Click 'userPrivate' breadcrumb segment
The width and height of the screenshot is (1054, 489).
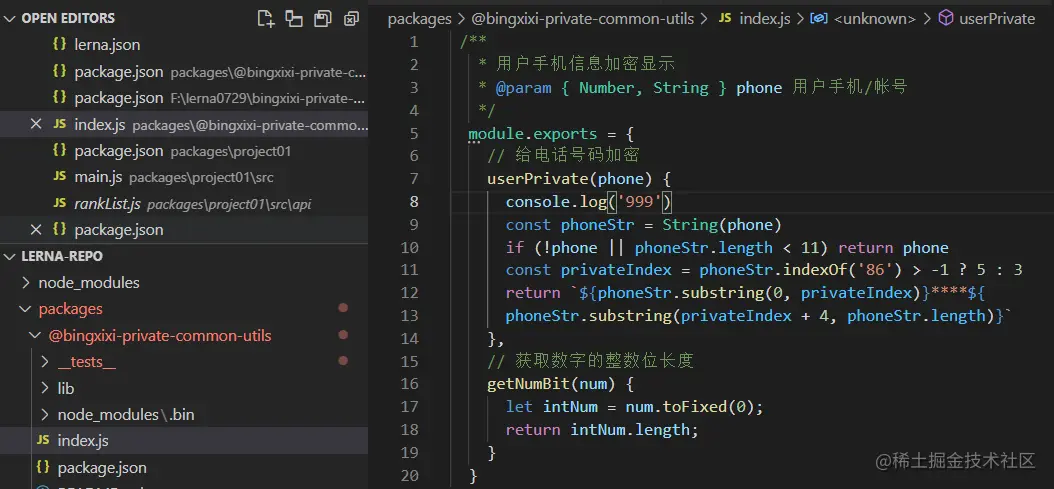997,19
